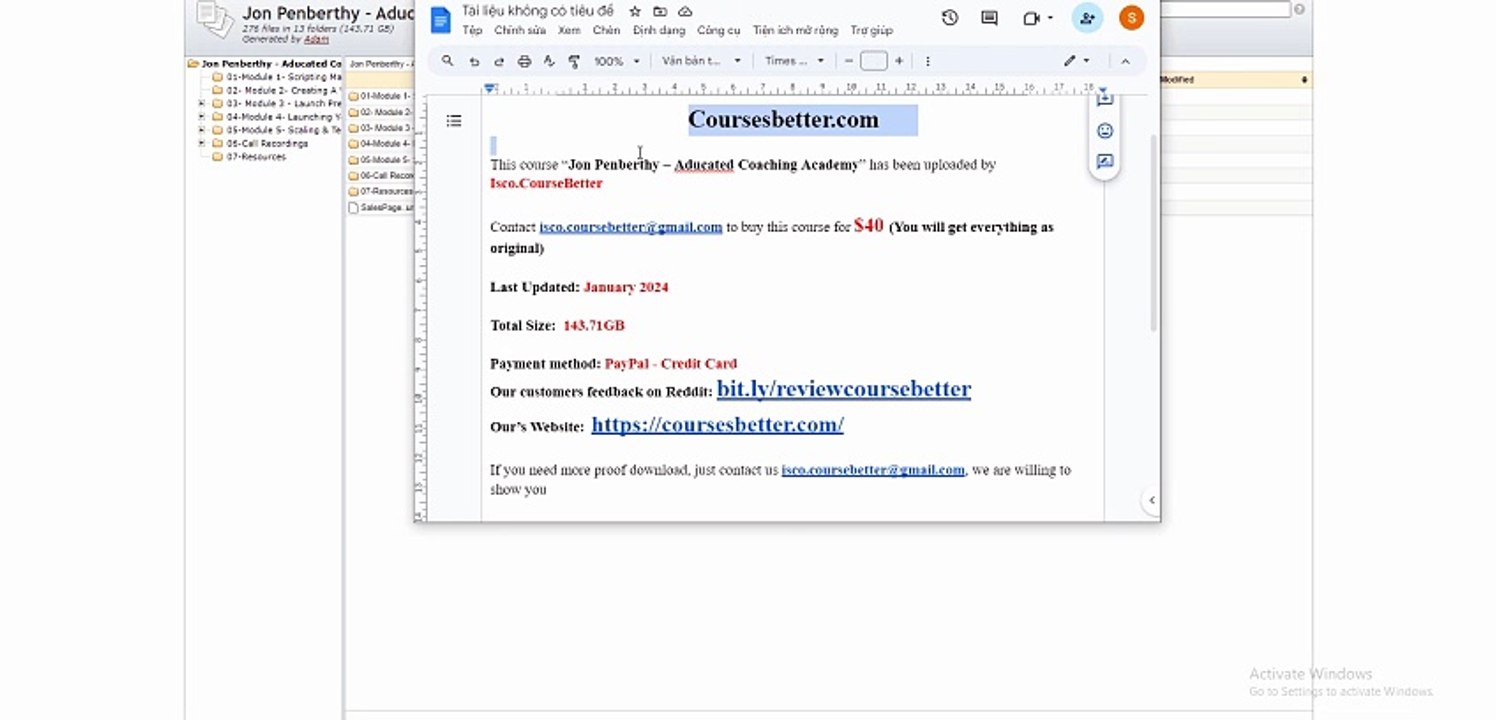Undo the last edit

tap(474, 61)
